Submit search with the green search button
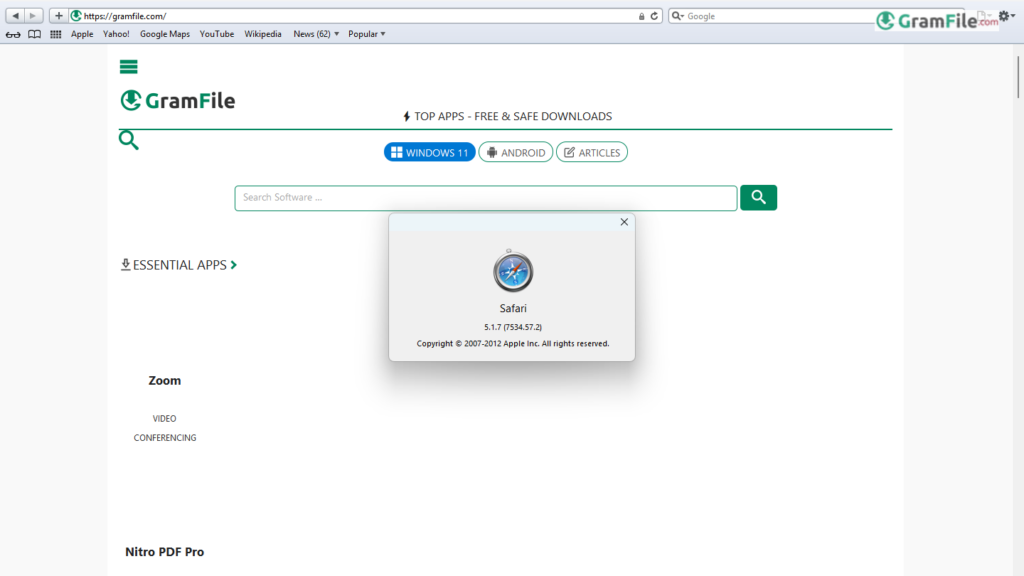This screenshot has width=1024, height=576. tap(758, 197)
